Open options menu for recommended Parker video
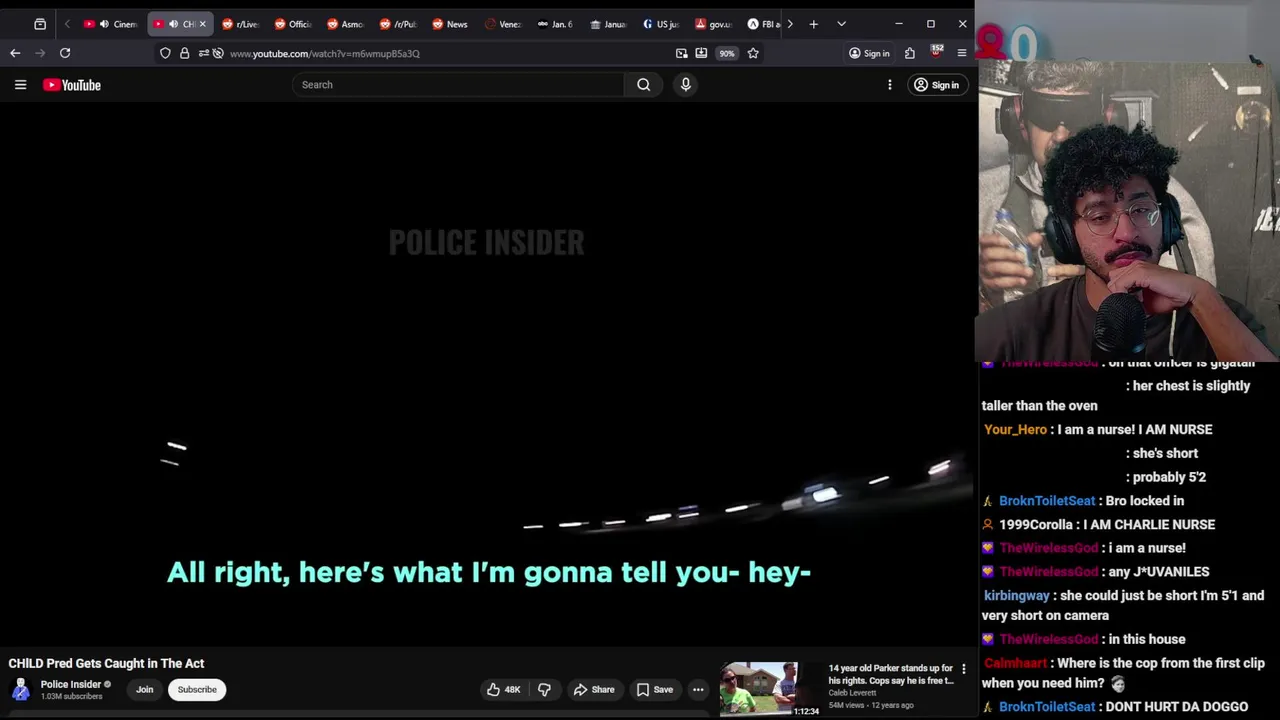The height and width of the screenshot is (720, 1280). pos(964,669)
